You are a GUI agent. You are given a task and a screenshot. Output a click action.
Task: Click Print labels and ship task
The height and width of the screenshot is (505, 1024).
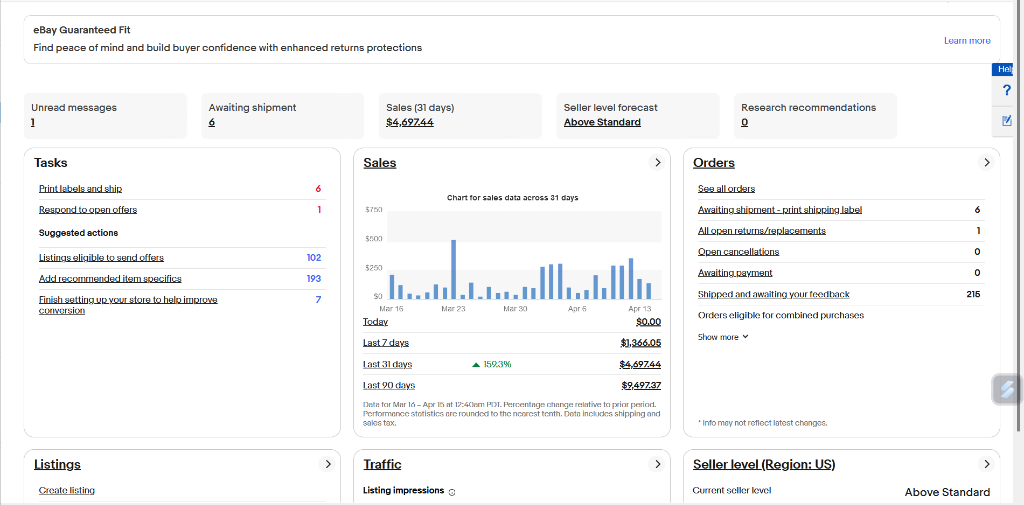80,189
